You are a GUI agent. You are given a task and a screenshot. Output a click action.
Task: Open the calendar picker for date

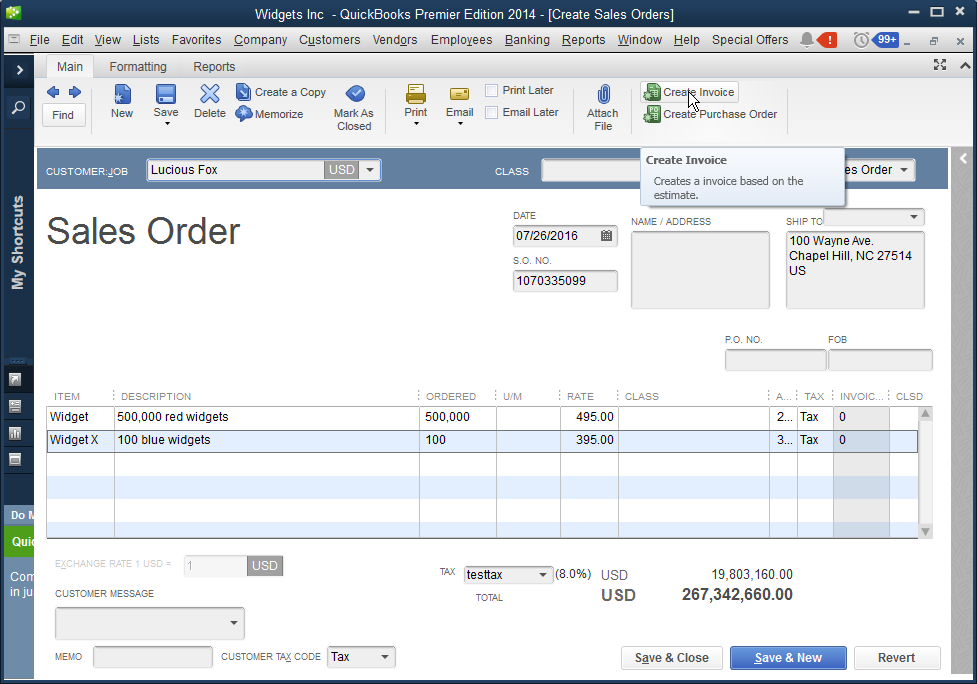(606, 235)
